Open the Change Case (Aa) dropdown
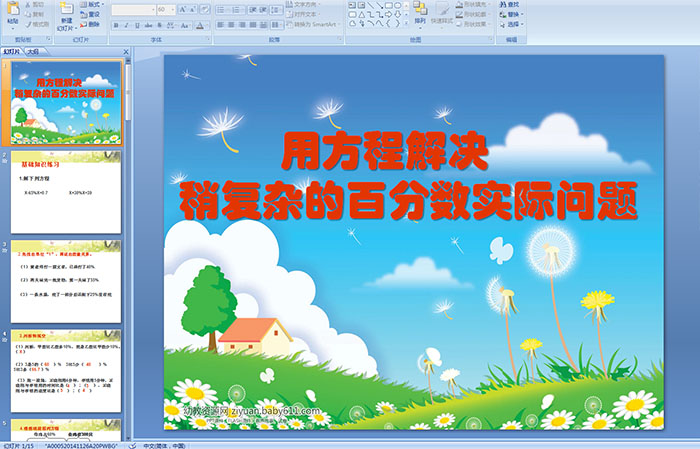The height and width of the screenshot is (449, 700). pyautogui.click(x=185, y=25)
